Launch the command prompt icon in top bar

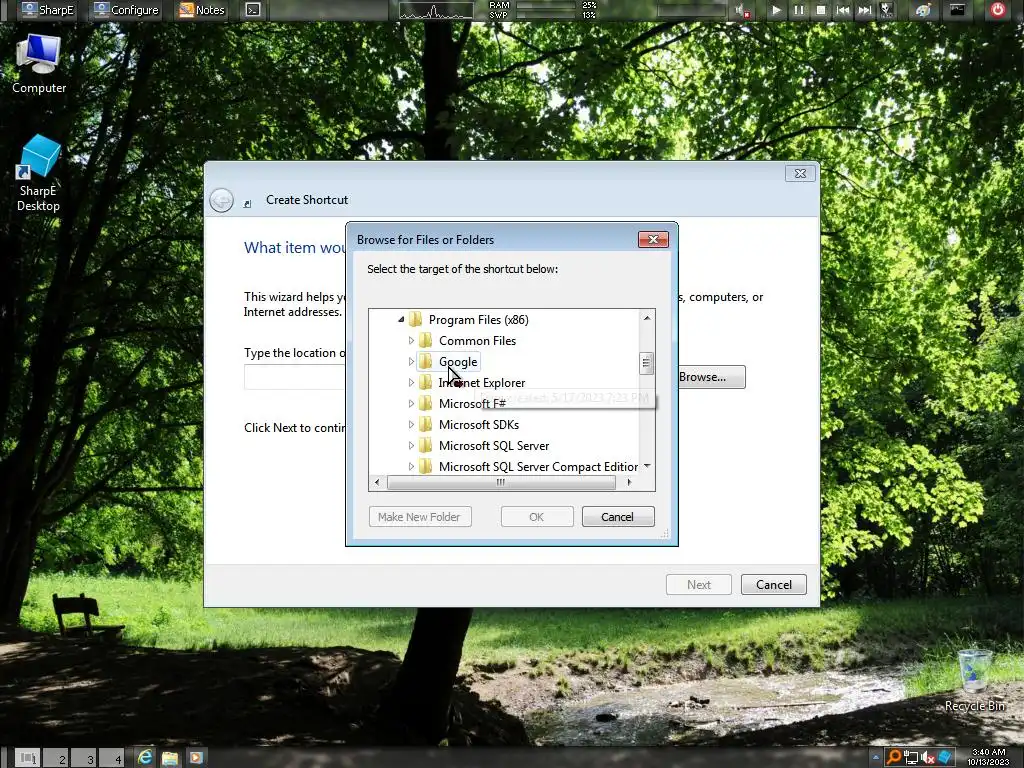coord(253,10)
